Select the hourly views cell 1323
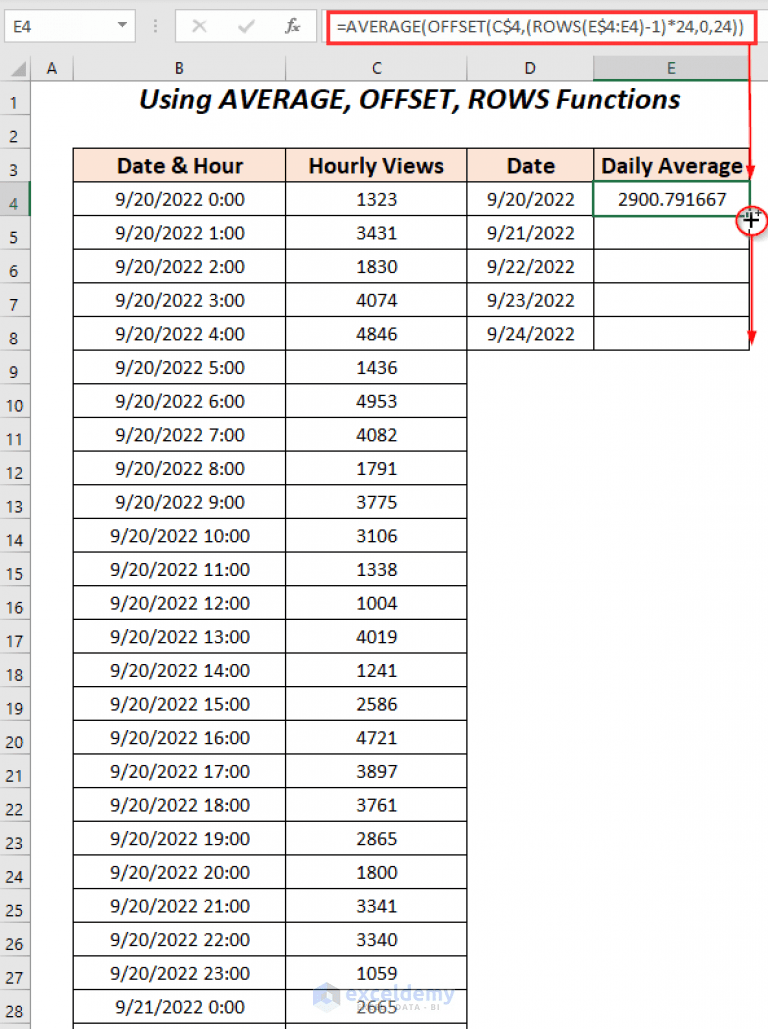 coord(376,200)
